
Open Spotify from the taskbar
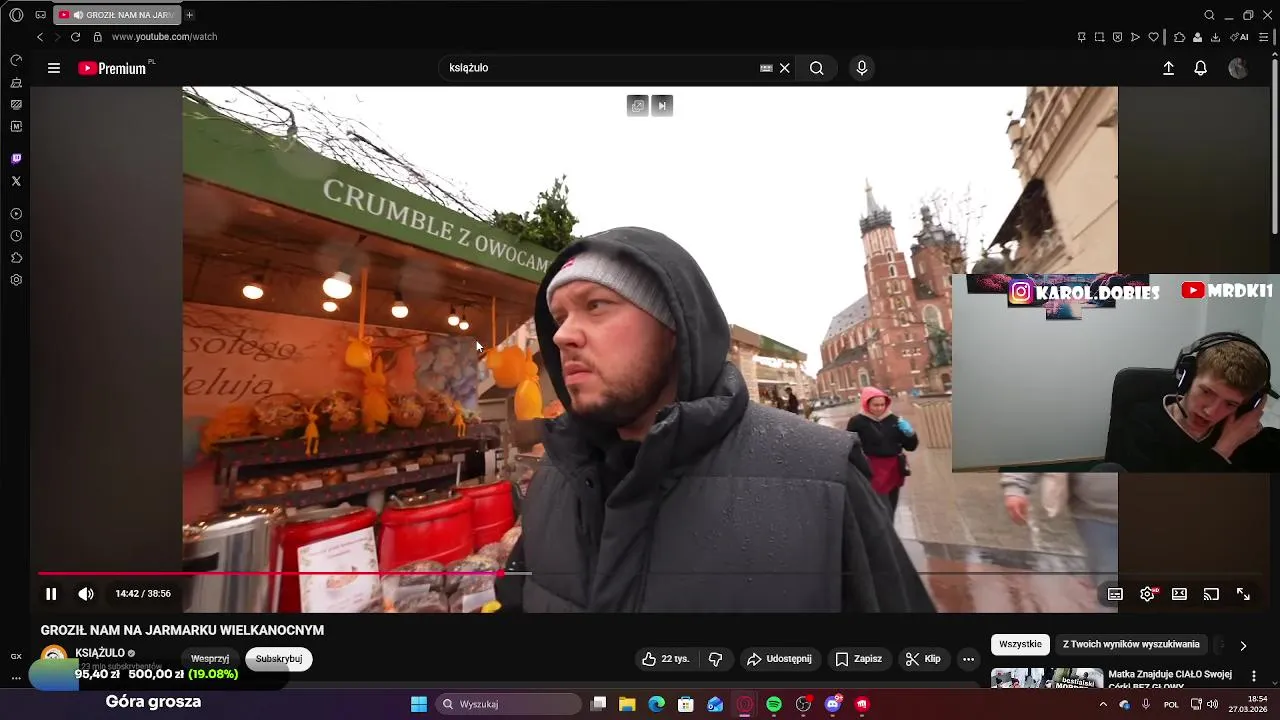pos(774,704)
